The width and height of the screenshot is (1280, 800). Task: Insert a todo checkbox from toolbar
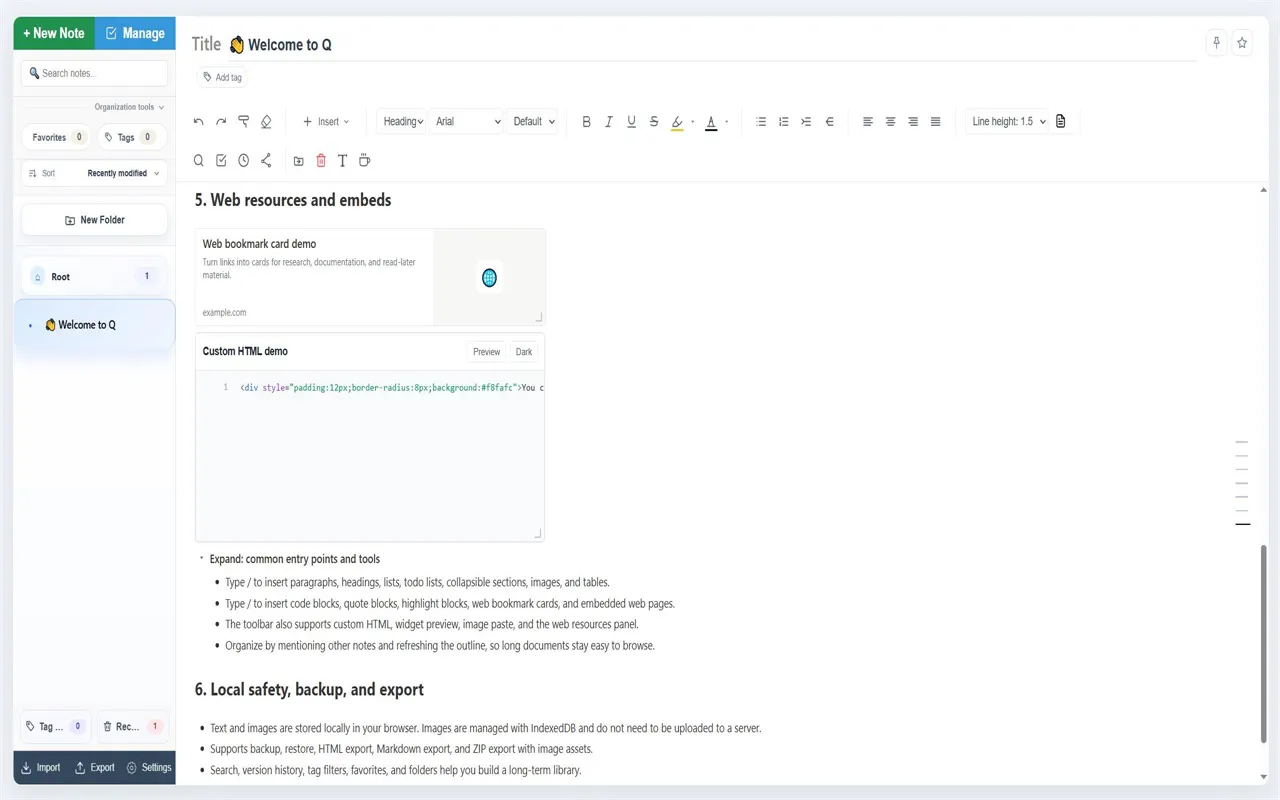pos(221,160)
